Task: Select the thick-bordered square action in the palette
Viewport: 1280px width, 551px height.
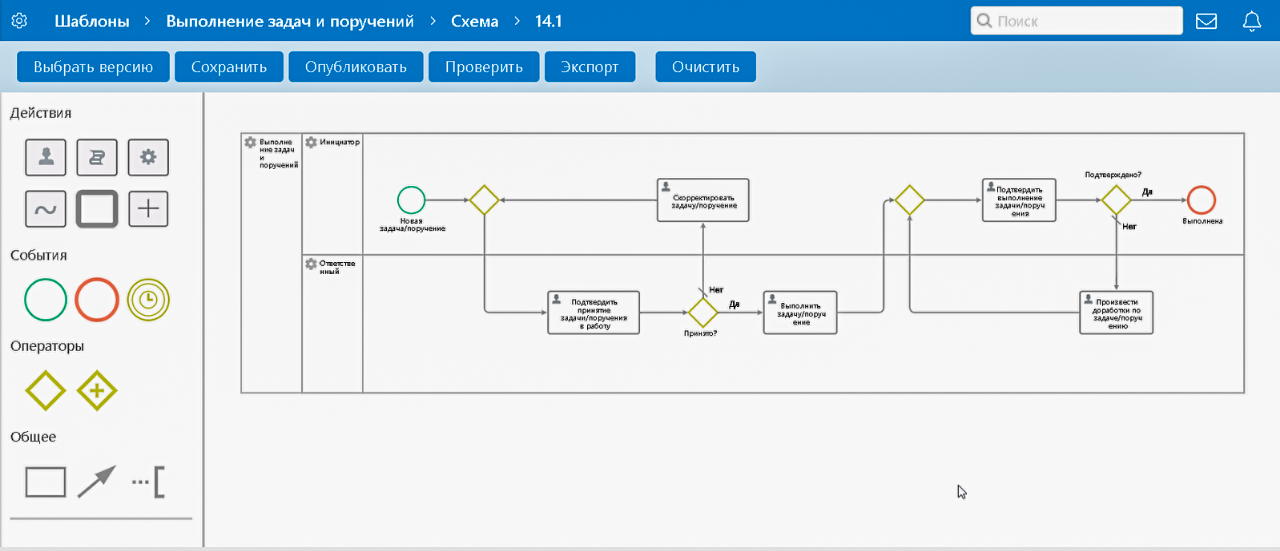Action: click(97, 209)
